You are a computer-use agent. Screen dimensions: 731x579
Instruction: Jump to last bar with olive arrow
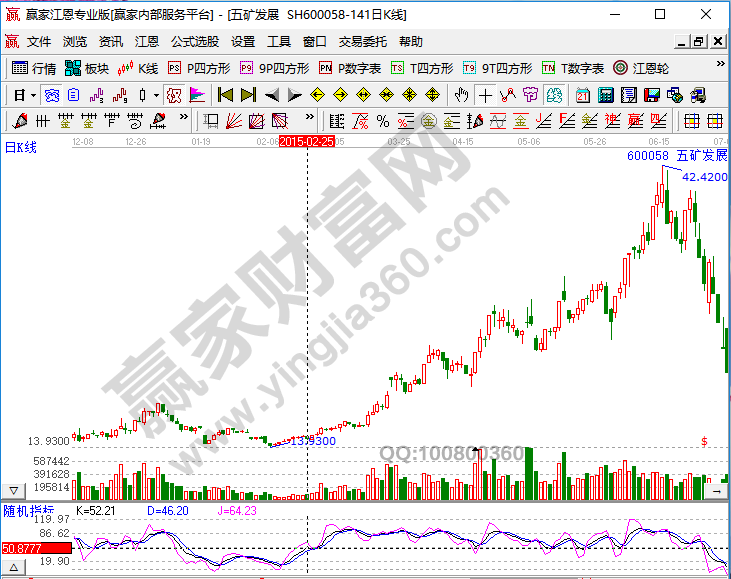click(x=248, y=95)
